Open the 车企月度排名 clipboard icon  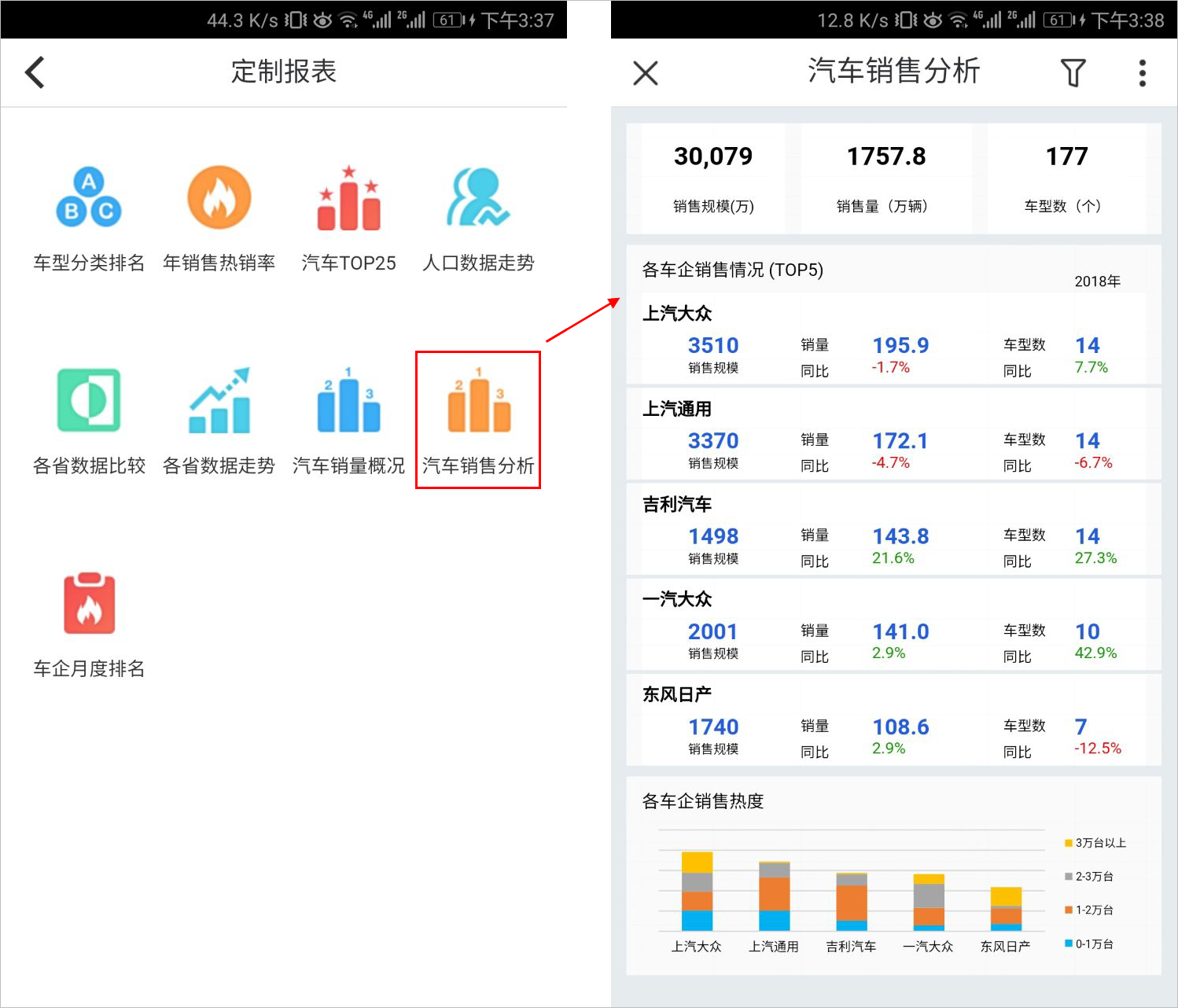[x=90, y=603]
